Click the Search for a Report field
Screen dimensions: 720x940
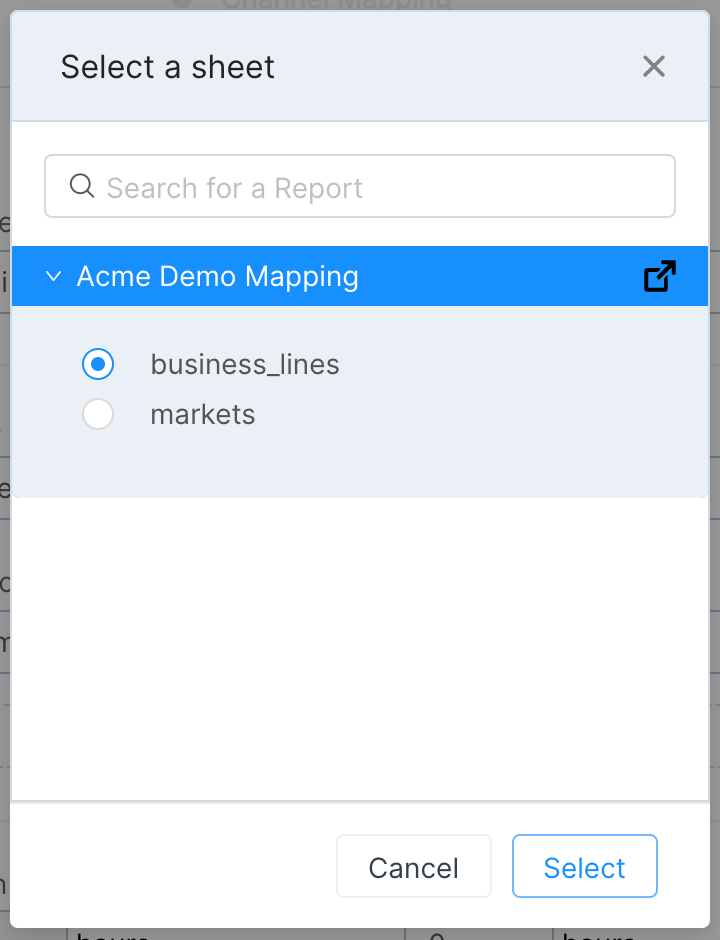[360, 186]
